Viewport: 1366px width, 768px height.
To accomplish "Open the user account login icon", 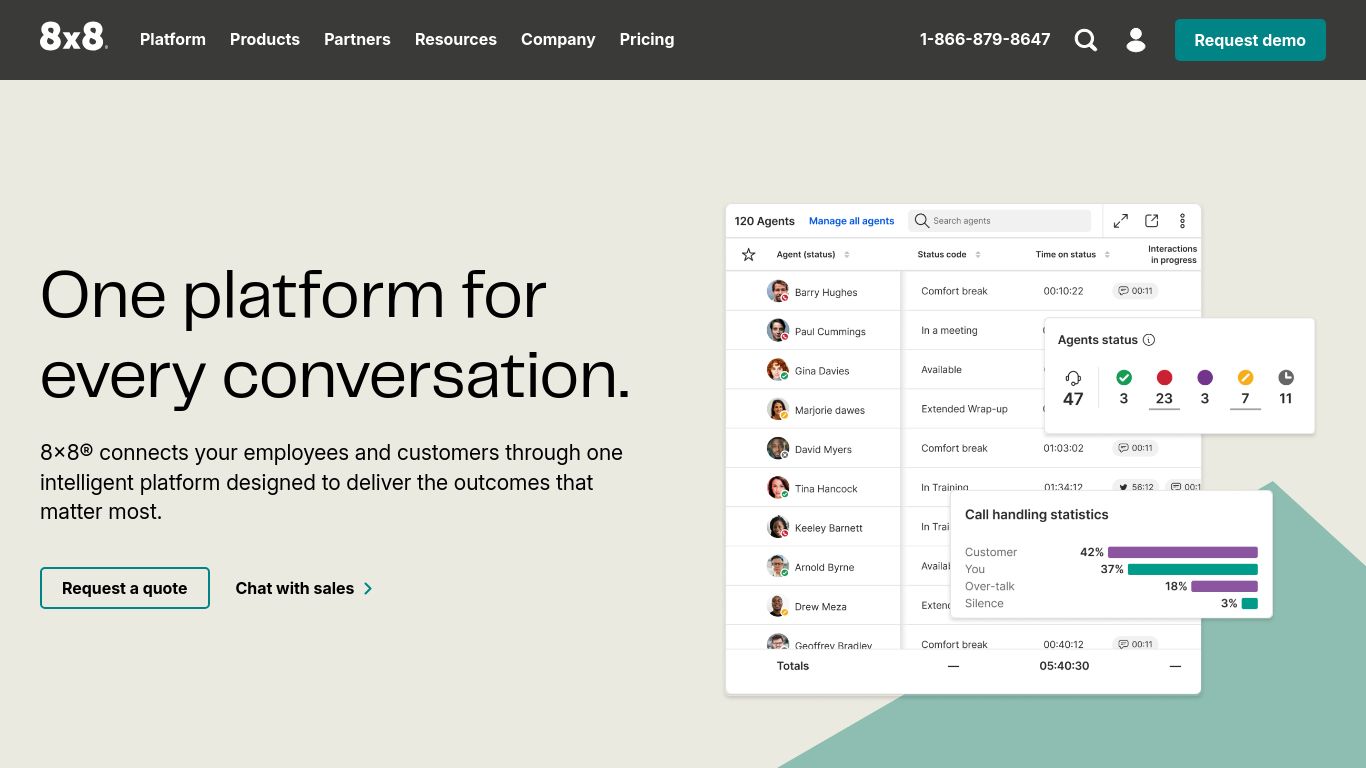I will [1136, 40].
